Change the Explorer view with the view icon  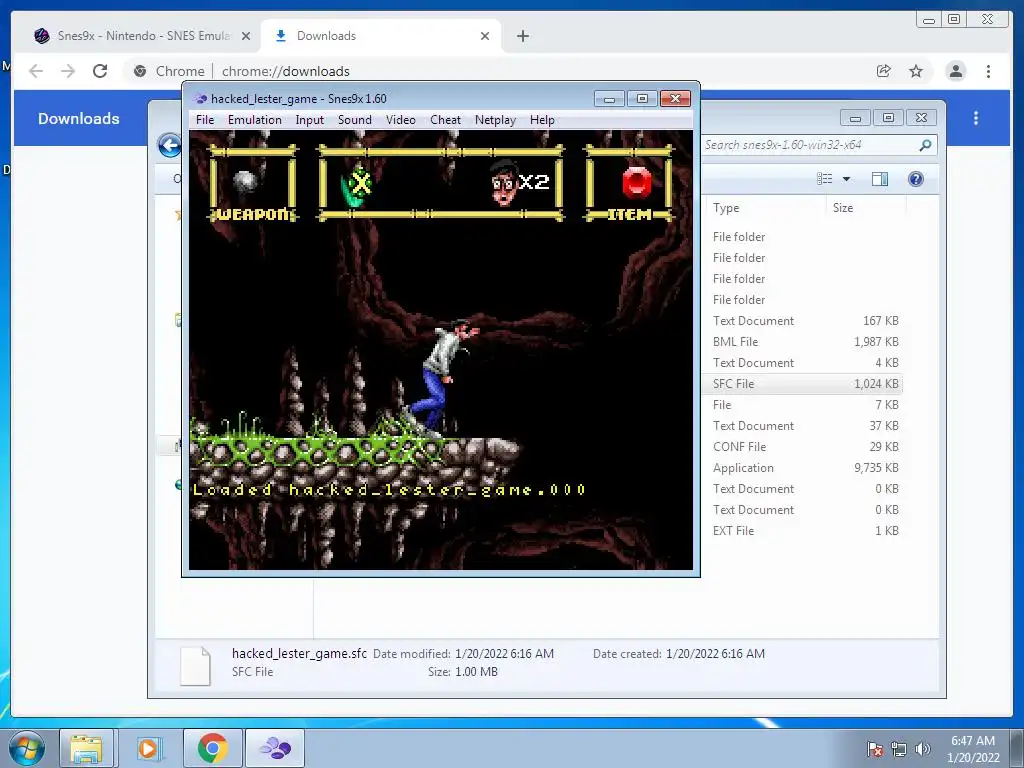[825, 179]
